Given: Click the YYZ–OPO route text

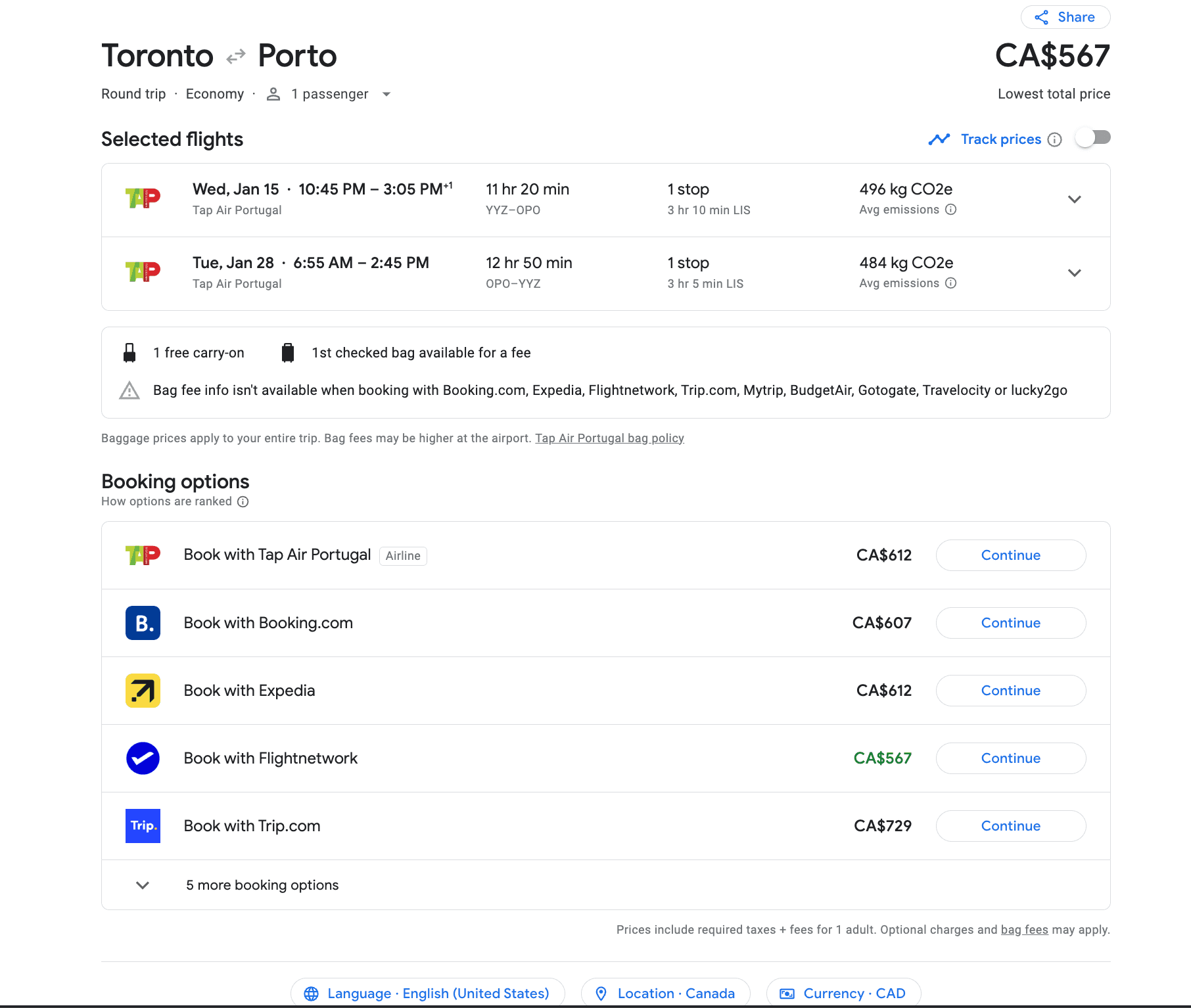Looking at the screenshot, I should [513, 210].
